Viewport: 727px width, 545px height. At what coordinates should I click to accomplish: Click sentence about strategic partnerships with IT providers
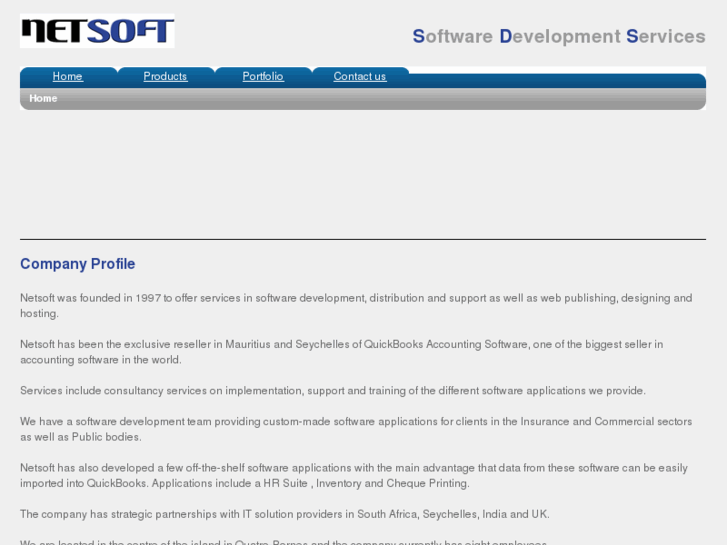pos(285,514)
